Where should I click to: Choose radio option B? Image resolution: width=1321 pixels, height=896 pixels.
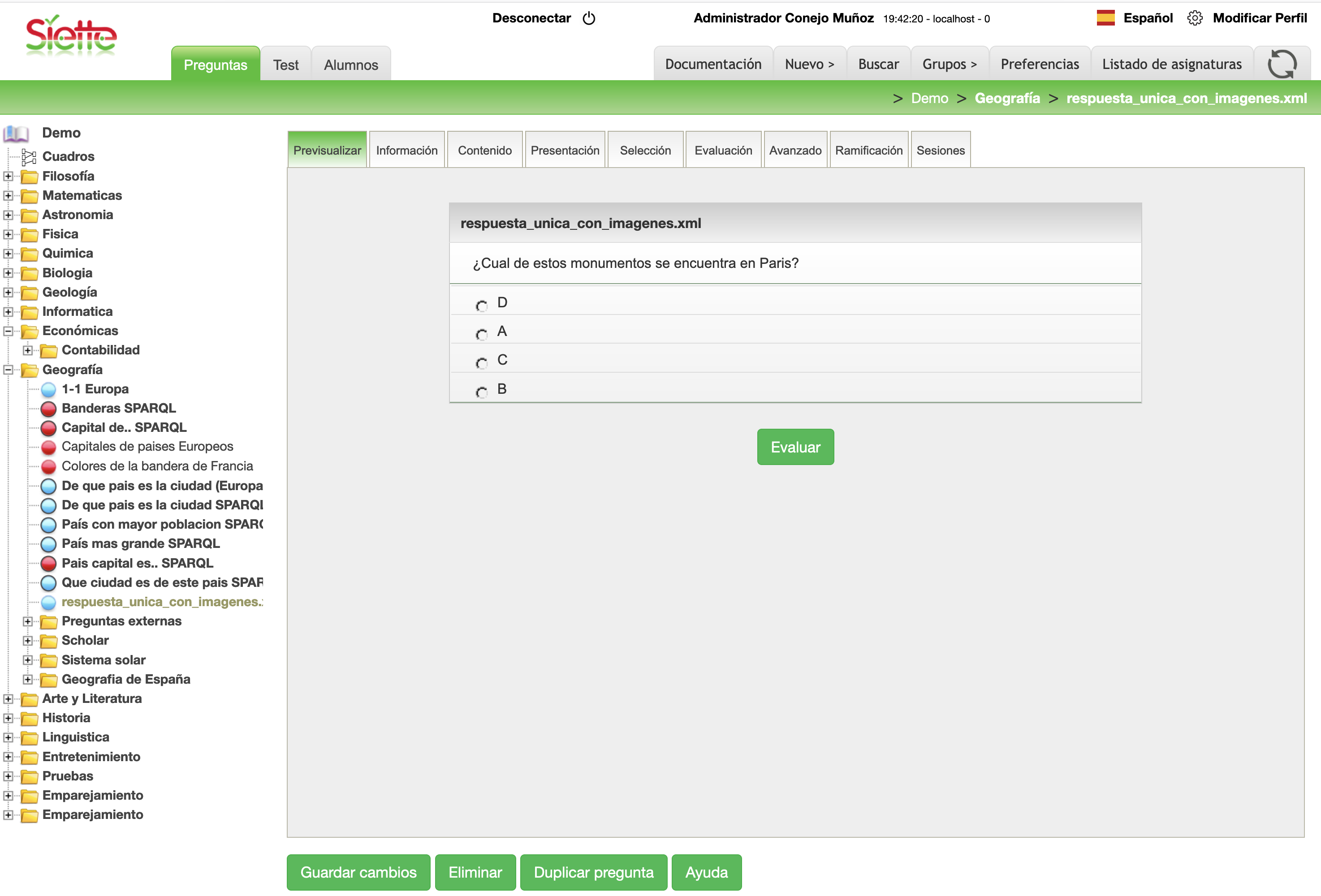(481, 392)
